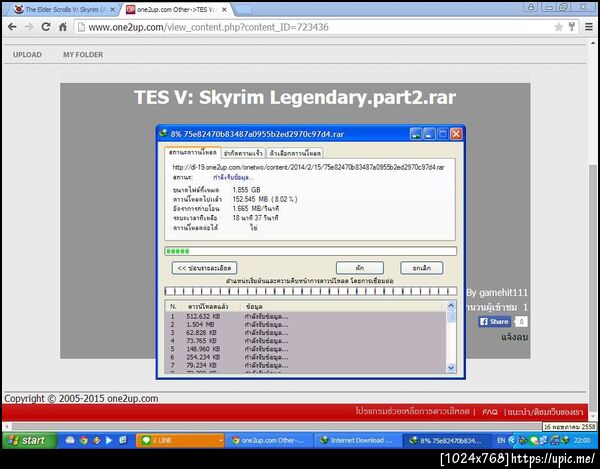Open the download options tab in IDM
This screenshot has height=469, width=600.
pyautogui.click(x=295, y=153)
